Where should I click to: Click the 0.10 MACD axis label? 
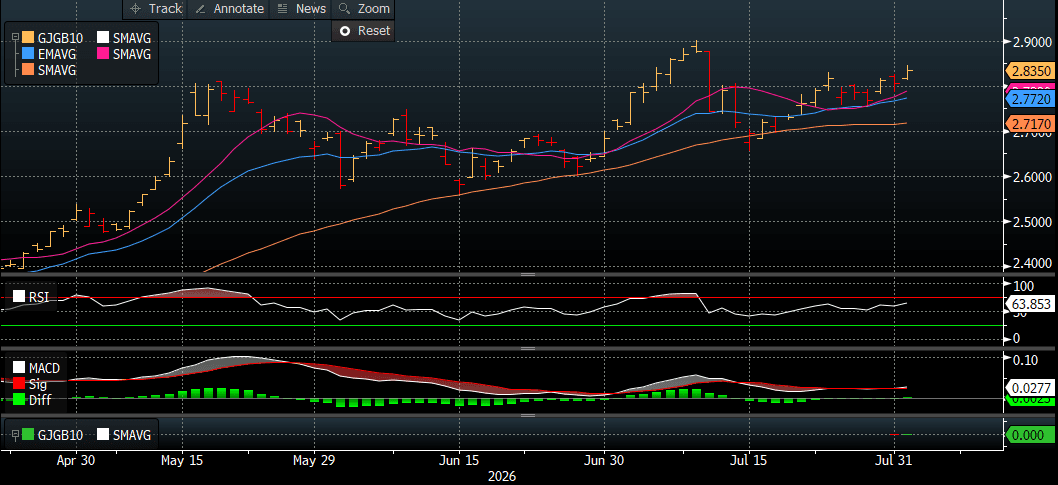[x=1026, y=360]
